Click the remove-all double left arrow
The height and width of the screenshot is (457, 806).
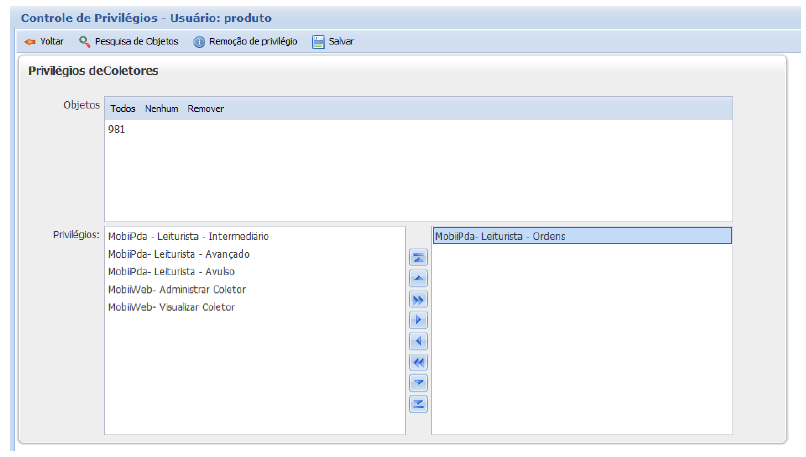(x=419, y=362)
